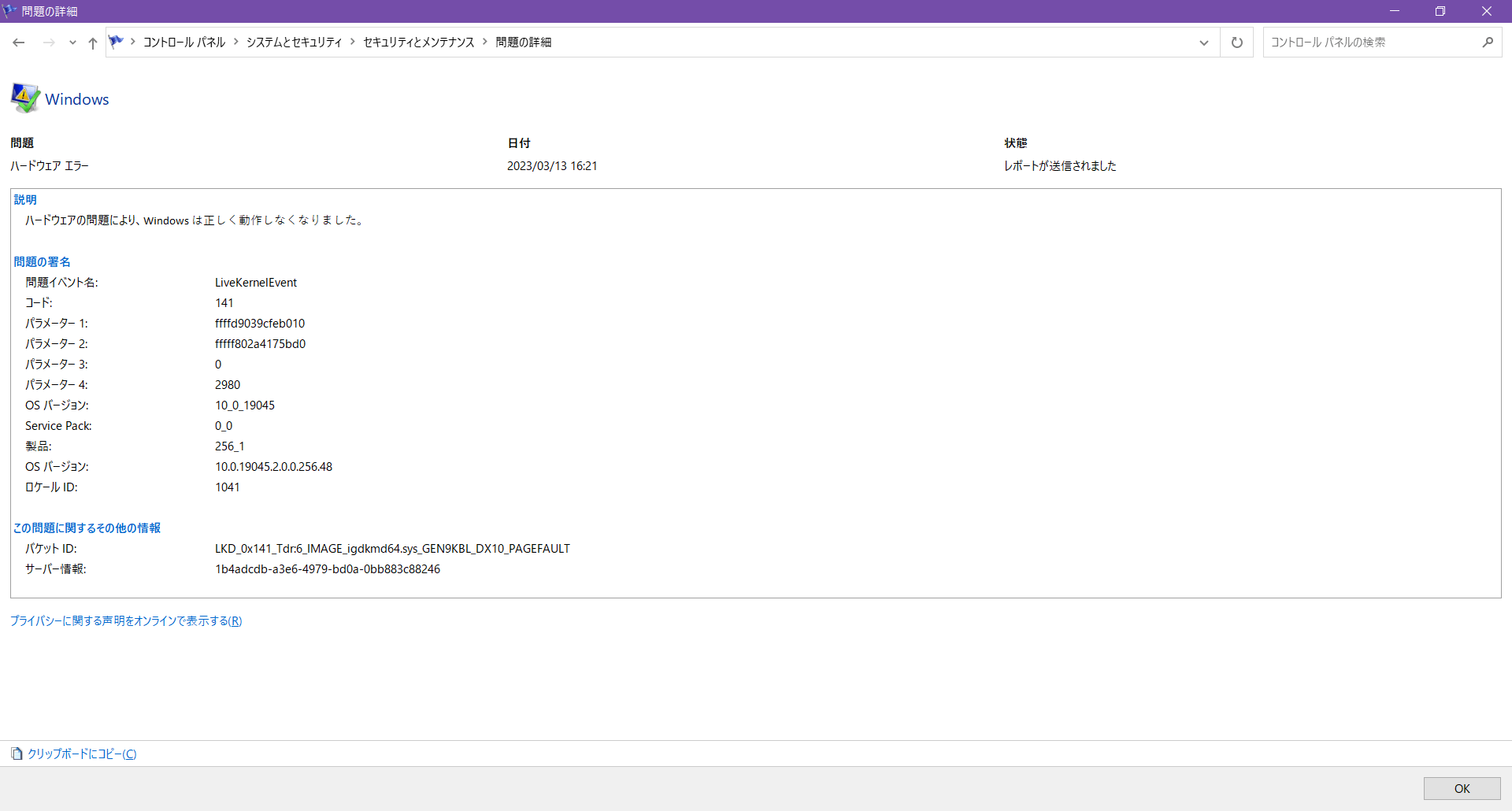Click プライバシーに関する声明をオンラインで表示する link
The height and width of the screenshot is (811, 1512).
point(126,621)
